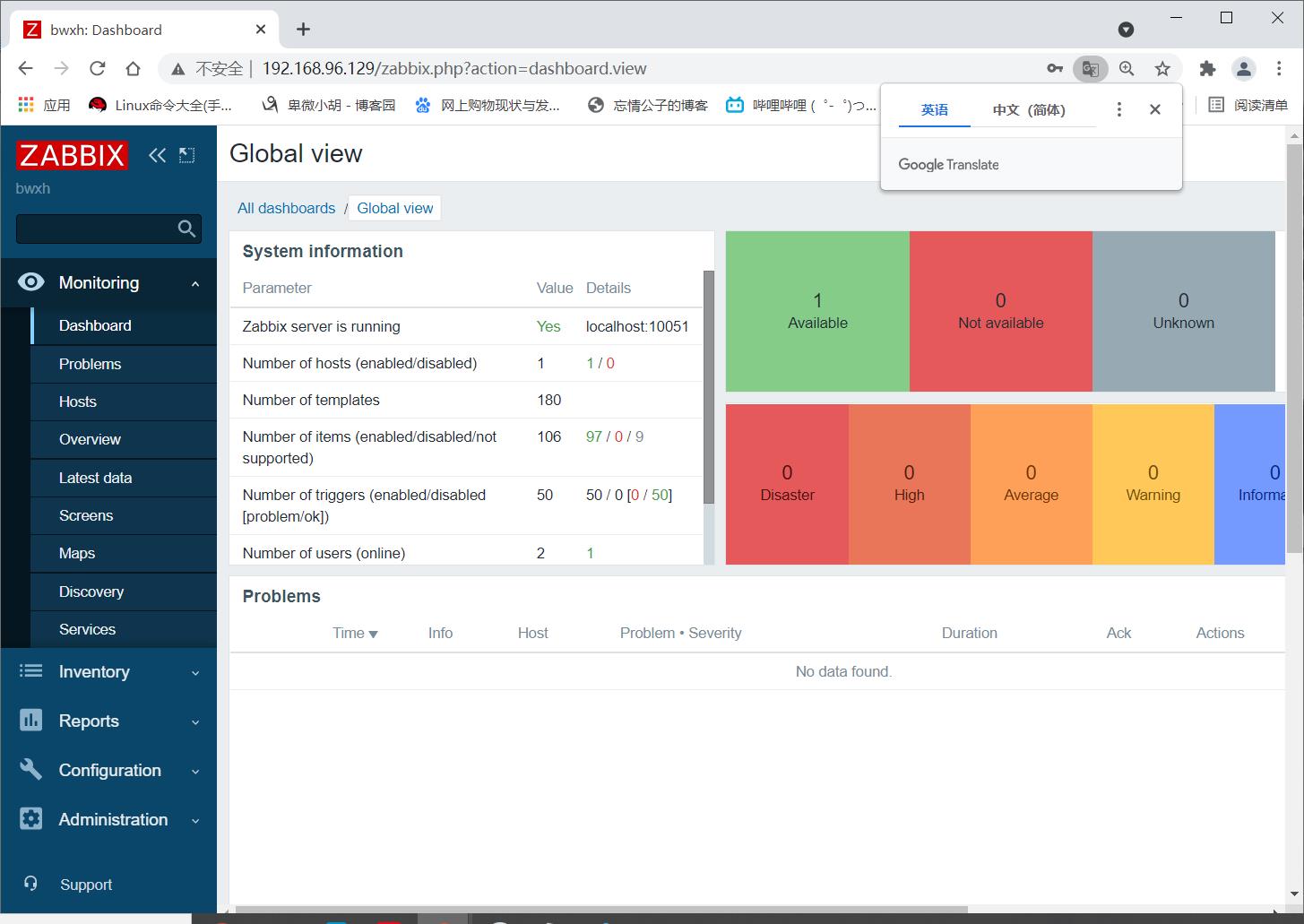Open the Linux命令大全 bookmark
This screenshot has height=924, width=1304.
tap(160, 105)
